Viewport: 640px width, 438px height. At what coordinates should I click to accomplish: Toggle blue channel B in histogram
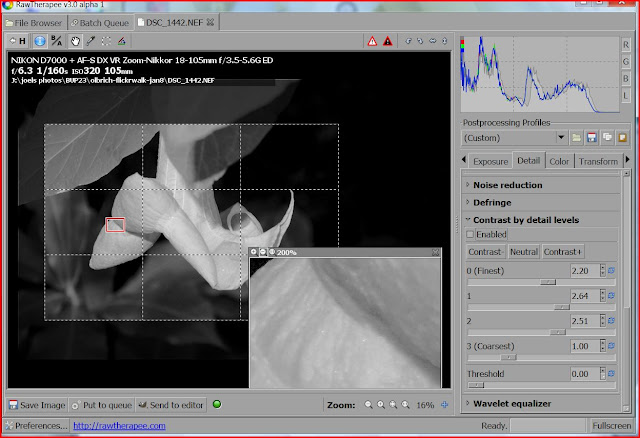[x=626, y=78]
